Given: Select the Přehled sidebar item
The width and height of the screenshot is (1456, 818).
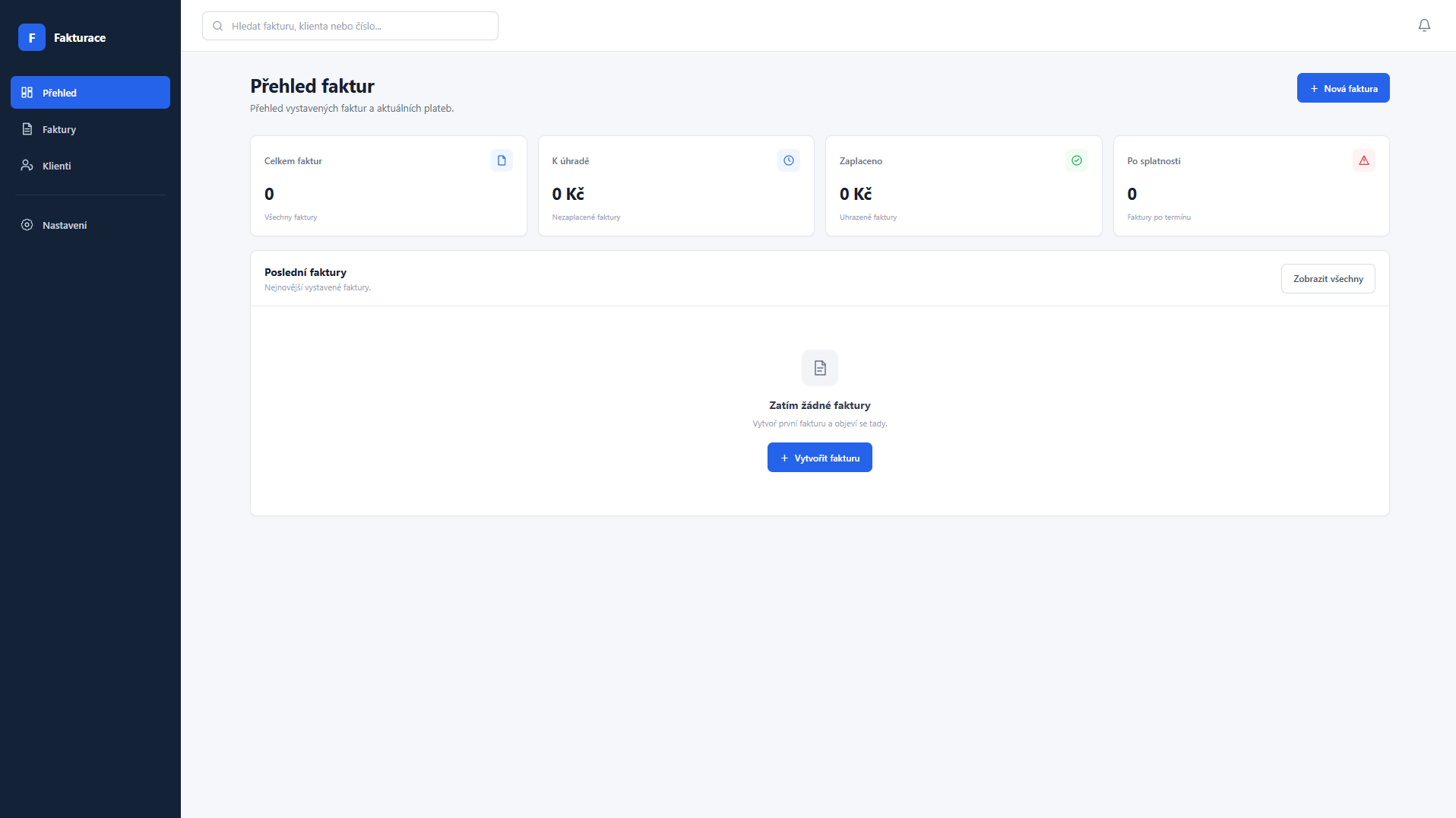Looking at the screenshot, I should (90, 93).
